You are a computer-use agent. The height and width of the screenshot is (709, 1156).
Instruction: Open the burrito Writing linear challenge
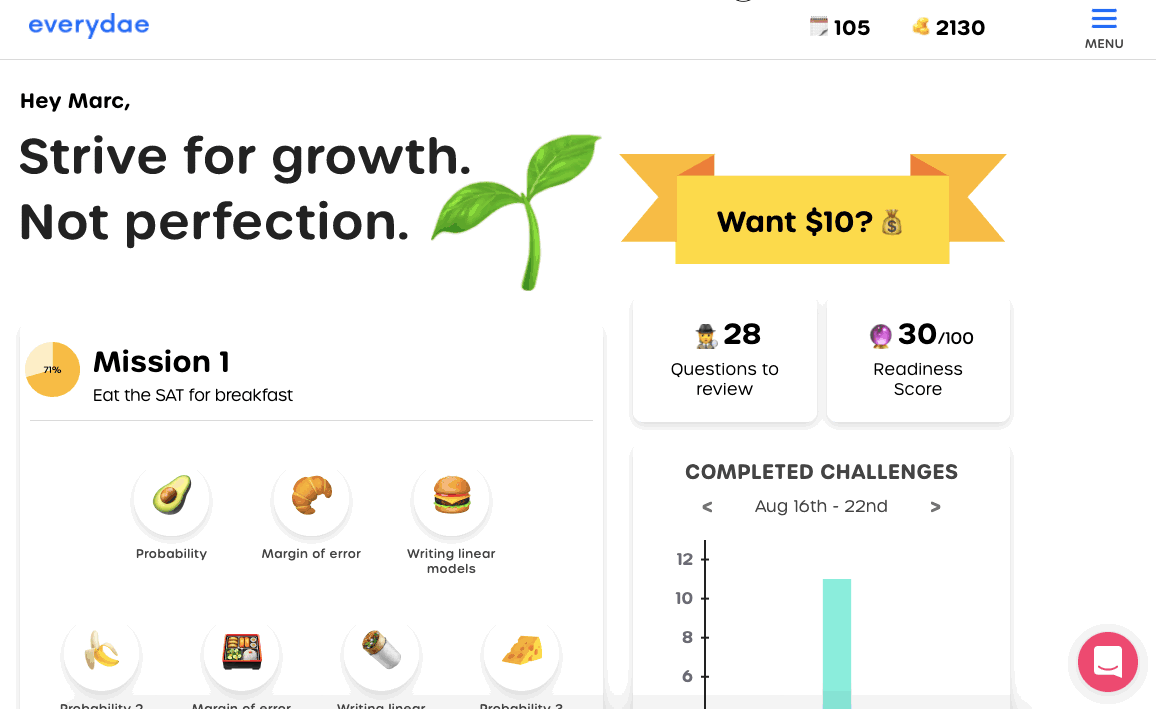381,653
